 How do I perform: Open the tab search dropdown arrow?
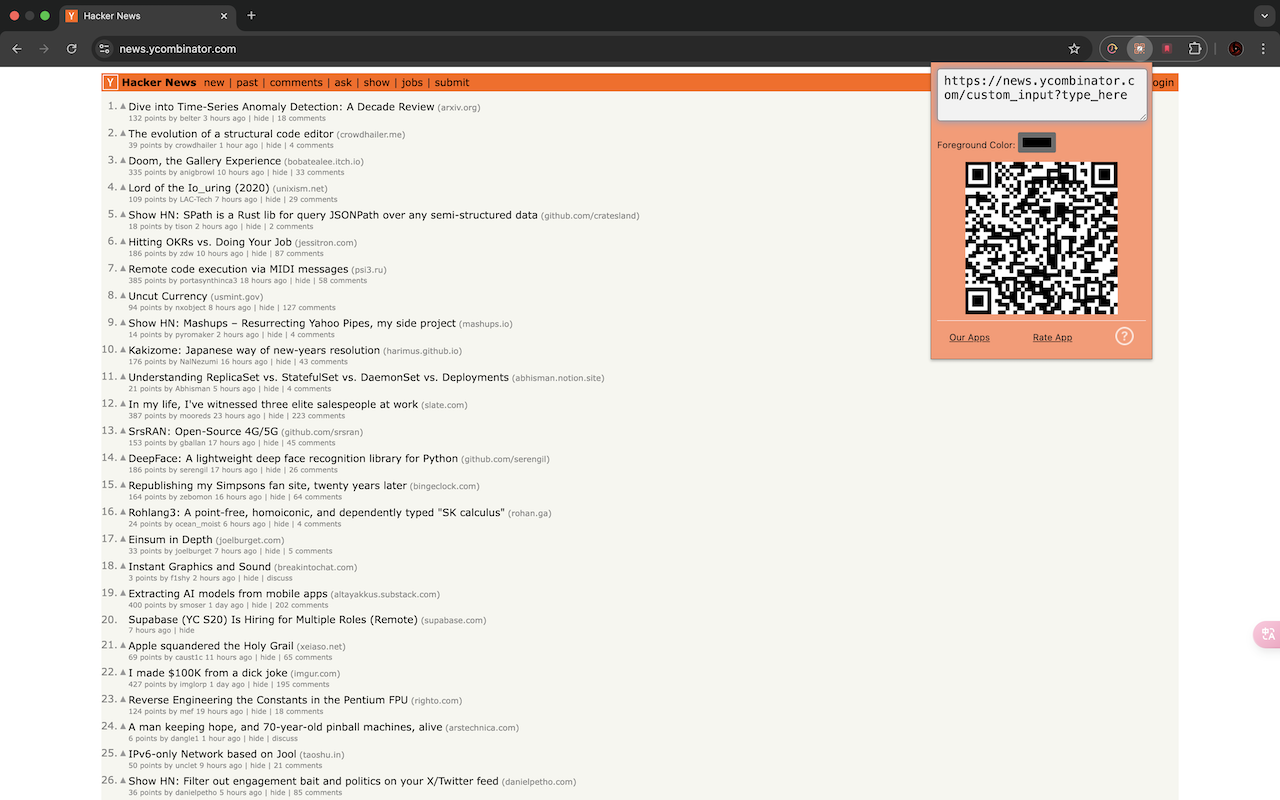pos(1263,16)
